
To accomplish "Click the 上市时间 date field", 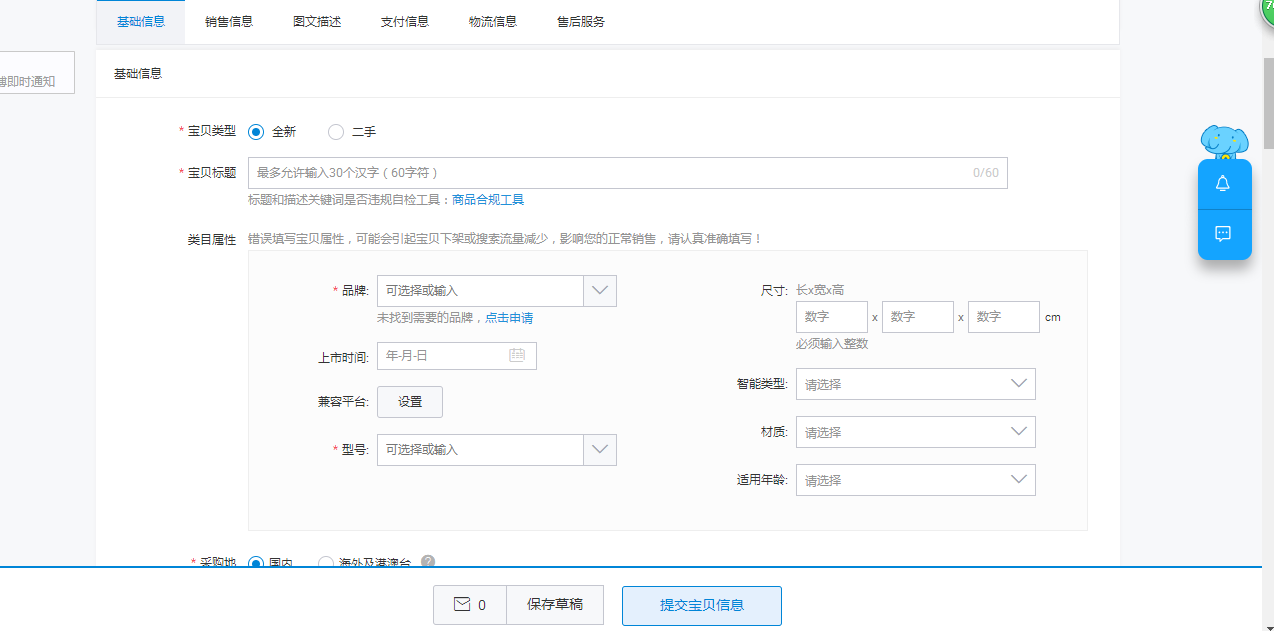I will tap(457, 356).
